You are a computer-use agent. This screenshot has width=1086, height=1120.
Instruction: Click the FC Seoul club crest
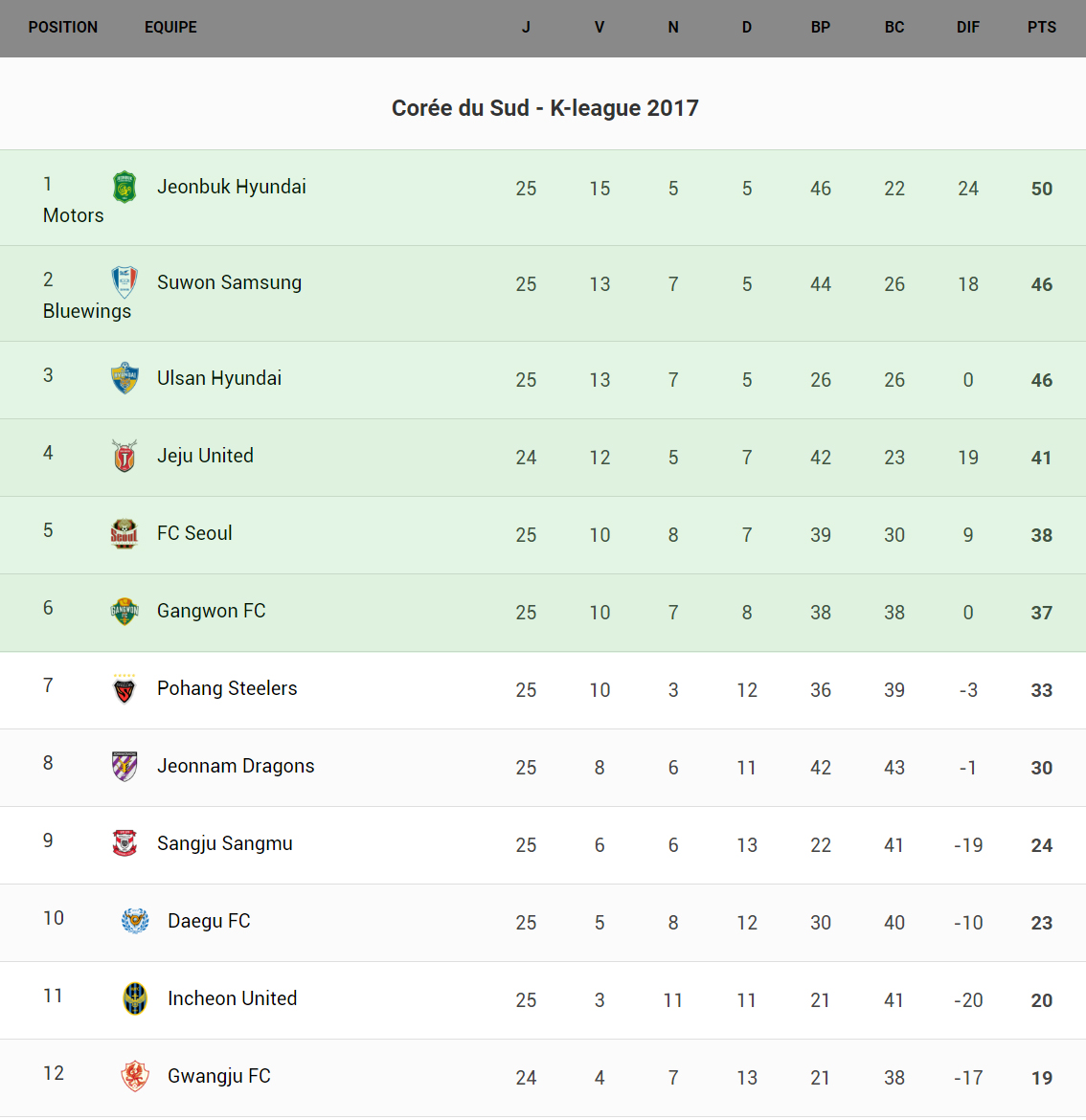[124, 533]
